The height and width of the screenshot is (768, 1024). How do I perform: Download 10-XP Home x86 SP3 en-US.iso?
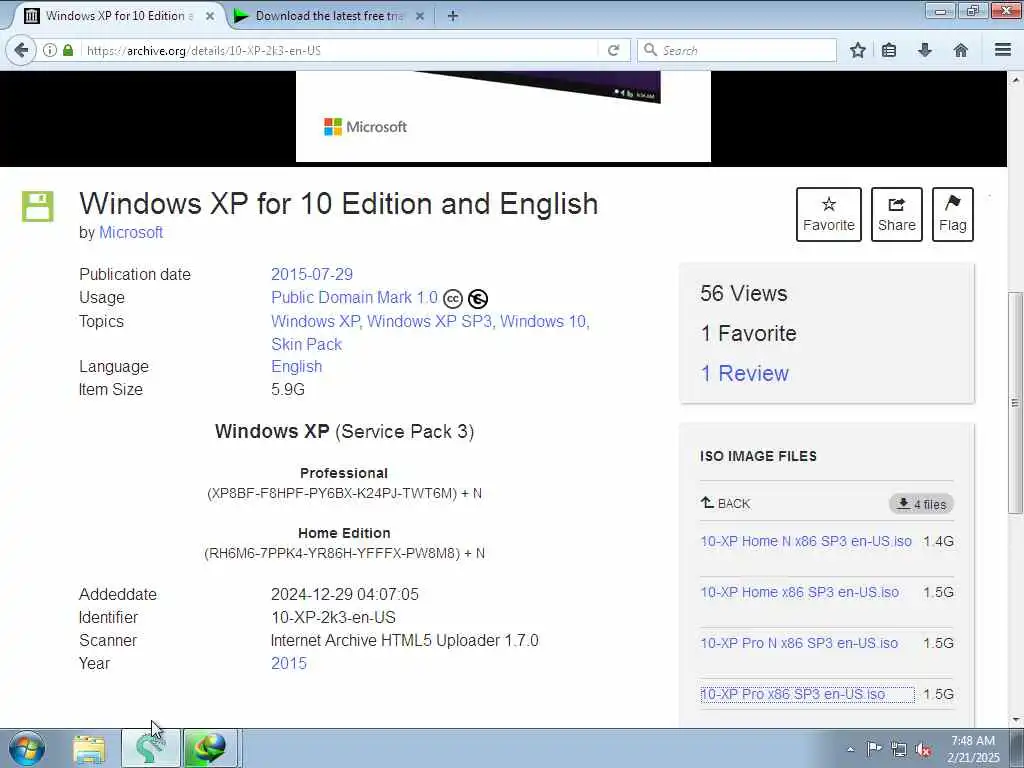(x=799, y=592)
